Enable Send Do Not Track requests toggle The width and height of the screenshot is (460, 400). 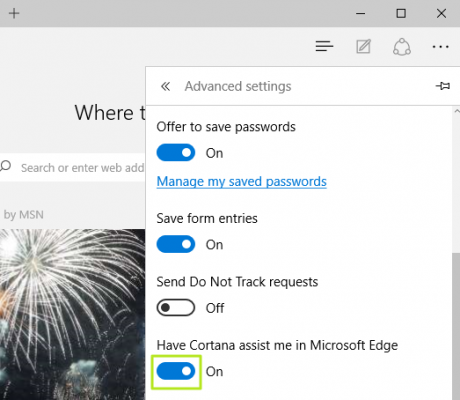pyautogui.click(x=176, y=307)
